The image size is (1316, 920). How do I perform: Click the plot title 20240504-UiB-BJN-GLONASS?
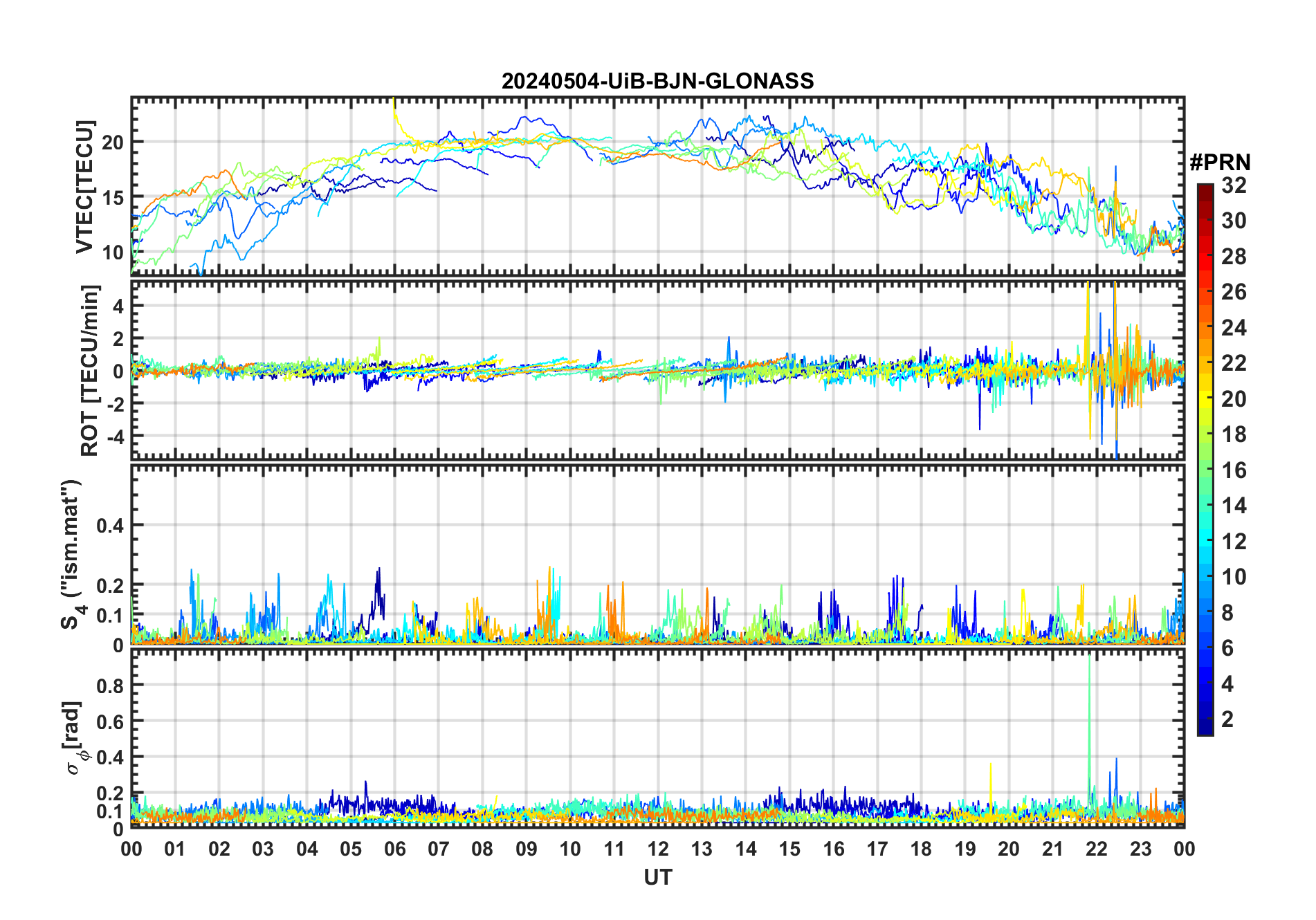[x=657, y=82]
